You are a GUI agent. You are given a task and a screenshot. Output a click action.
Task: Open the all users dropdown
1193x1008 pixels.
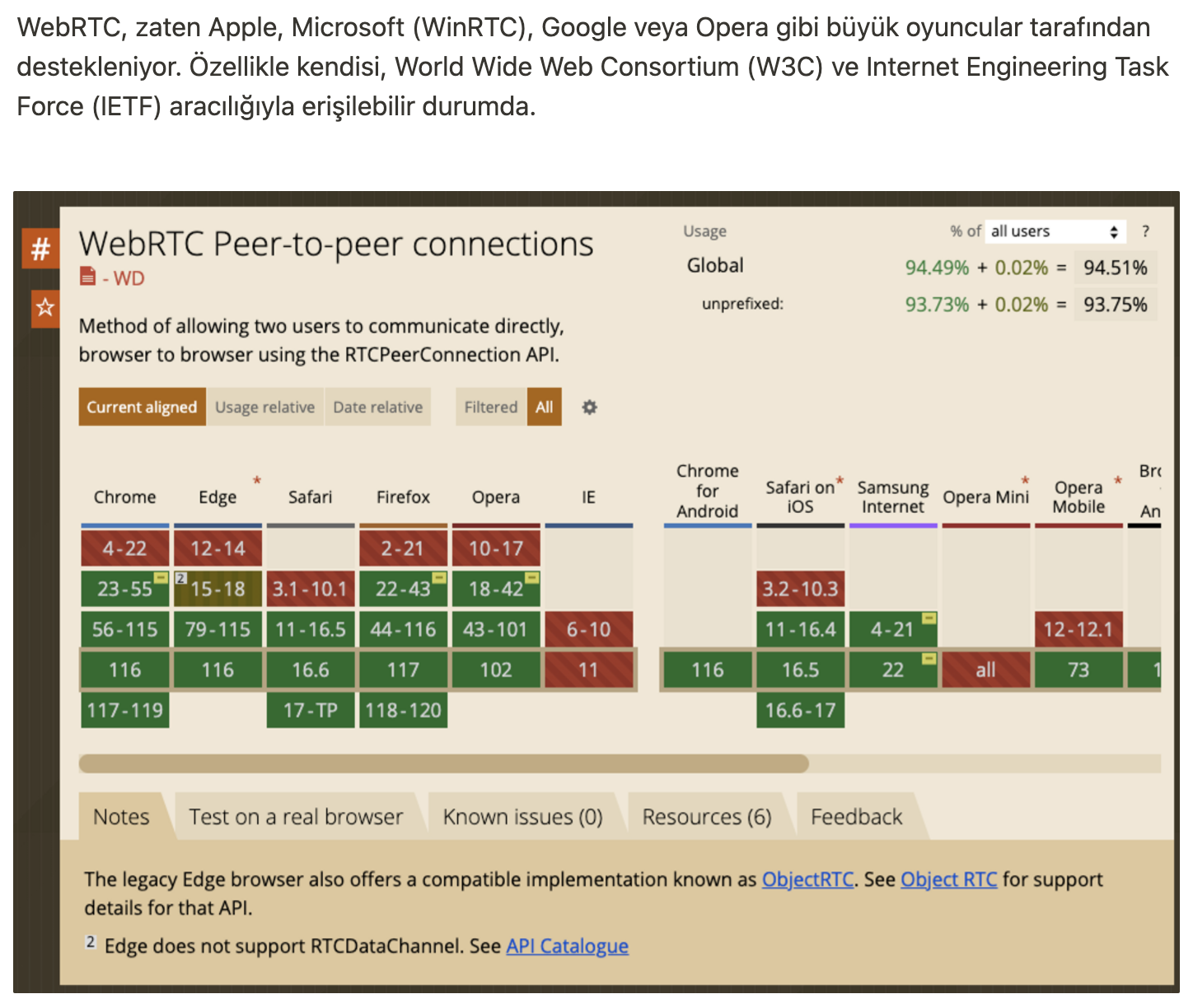(1055, 231)
